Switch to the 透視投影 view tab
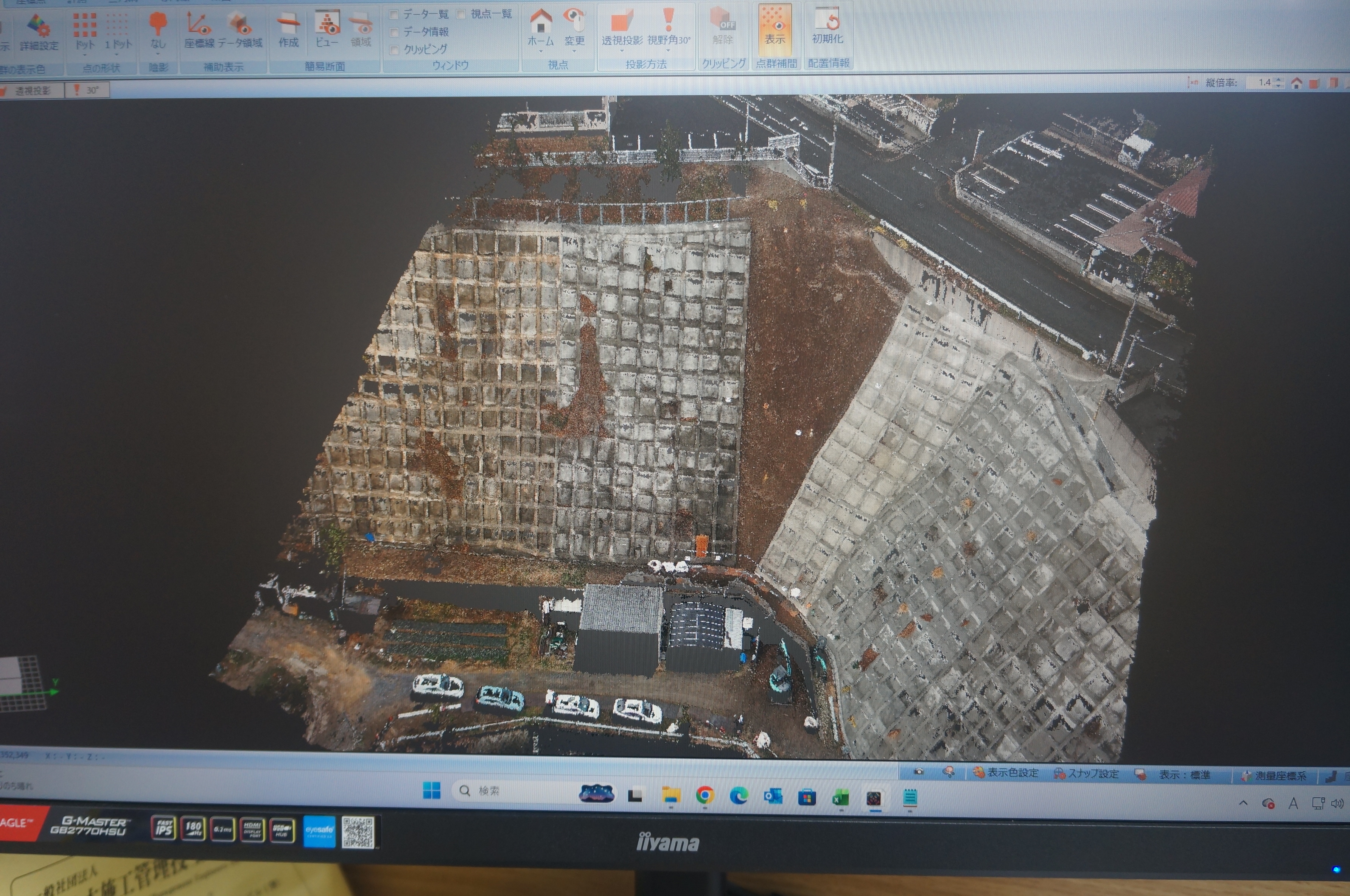 31,90
